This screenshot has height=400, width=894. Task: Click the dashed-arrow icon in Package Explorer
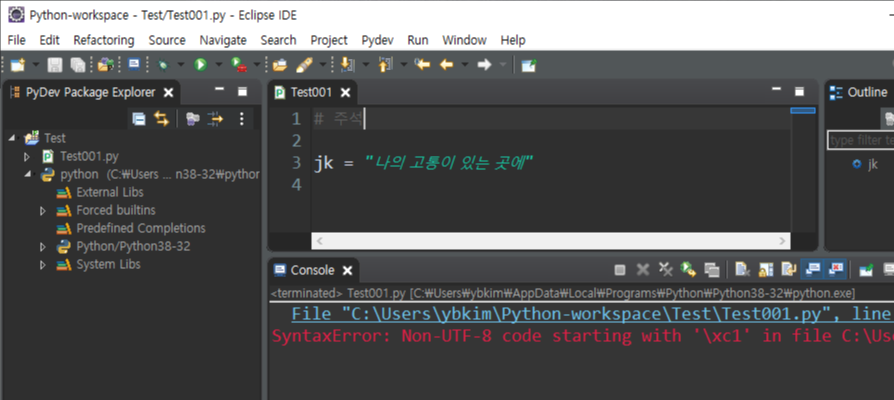pos(216,119)
